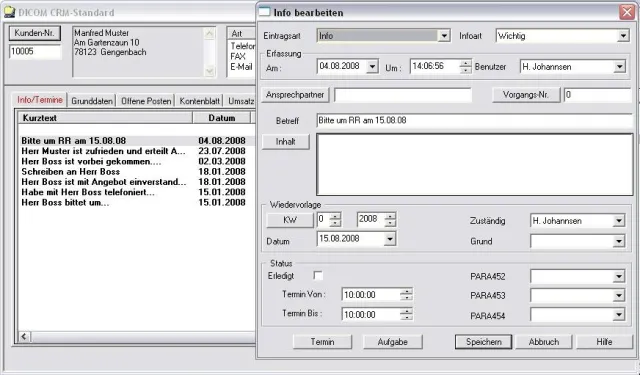
Task: Save the entry with Speichern
Action: [484, 342]
